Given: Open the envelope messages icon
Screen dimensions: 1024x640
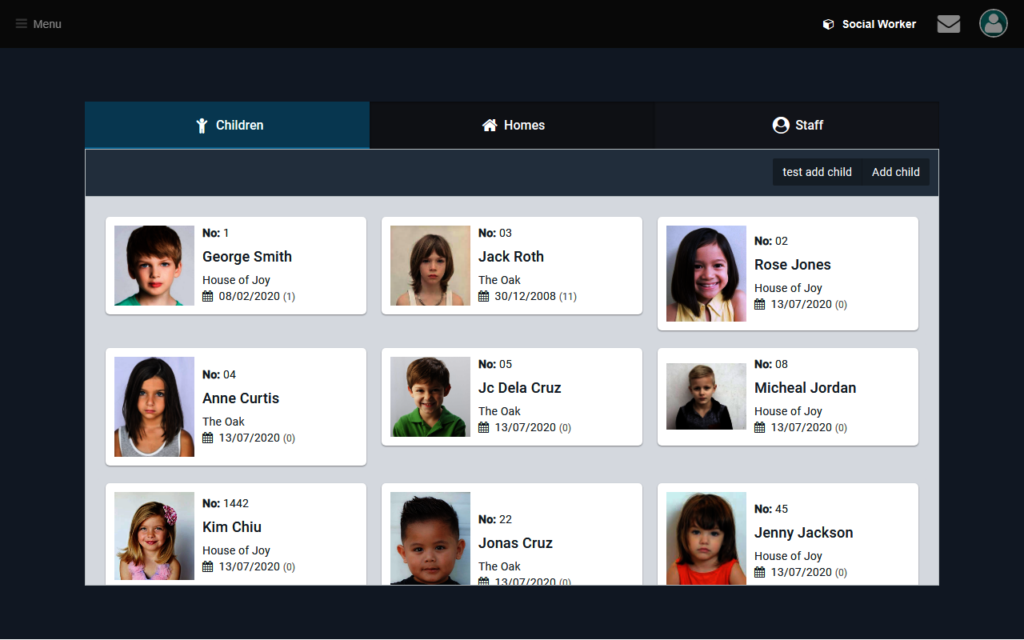Looking at the screenshot, I should (x=948, y=24).
